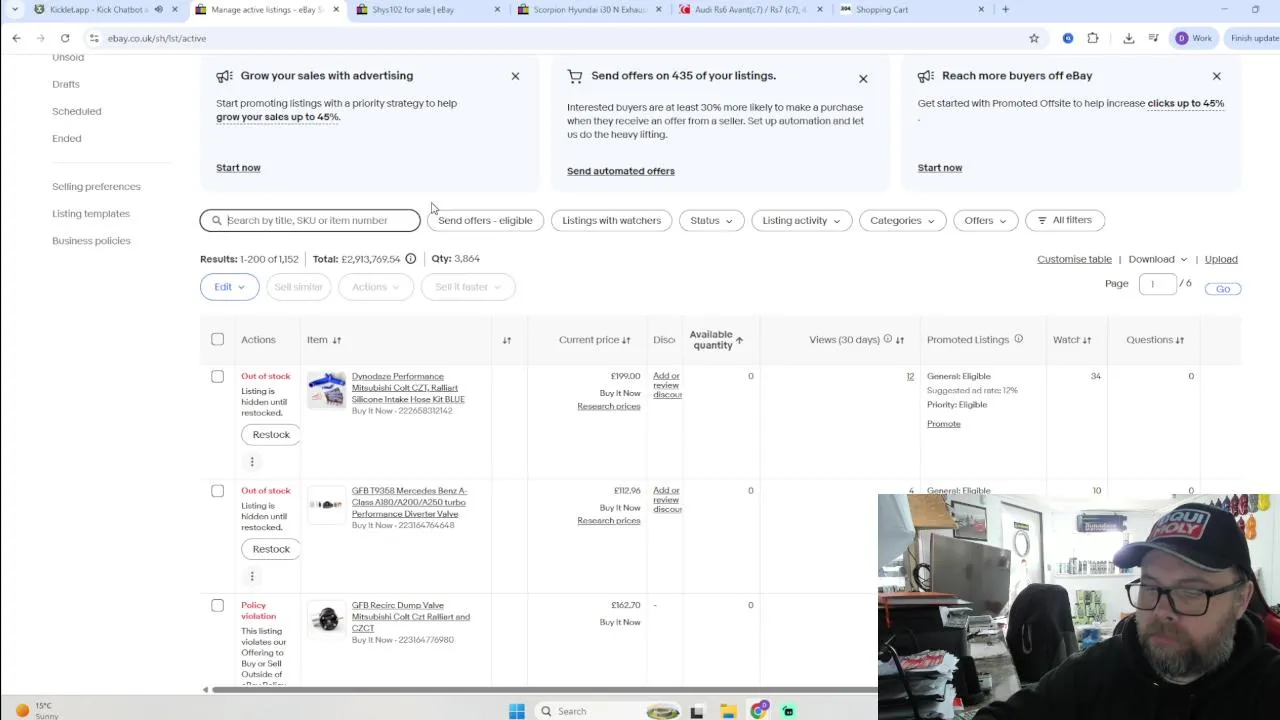This screenshot has height=720, width=1280.
Task: Open Windows Start menu
Action: (x=517, y=711)
